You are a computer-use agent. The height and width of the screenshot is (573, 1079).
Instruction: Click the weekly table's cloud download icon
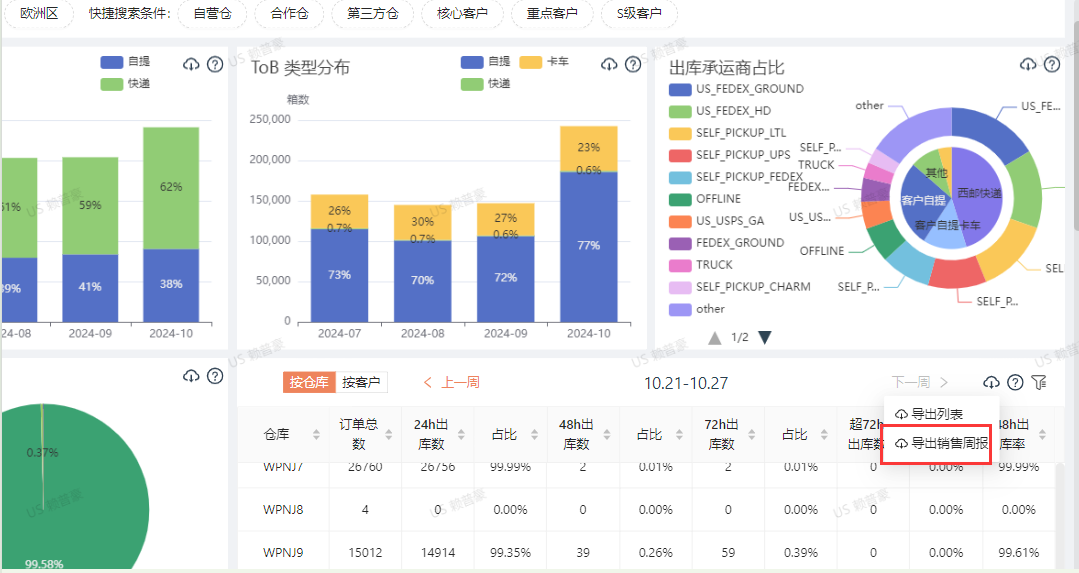click(991, 382)
